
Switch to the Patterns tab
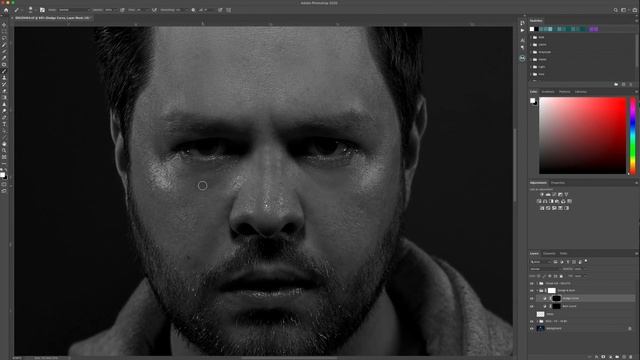pos(564,92)
